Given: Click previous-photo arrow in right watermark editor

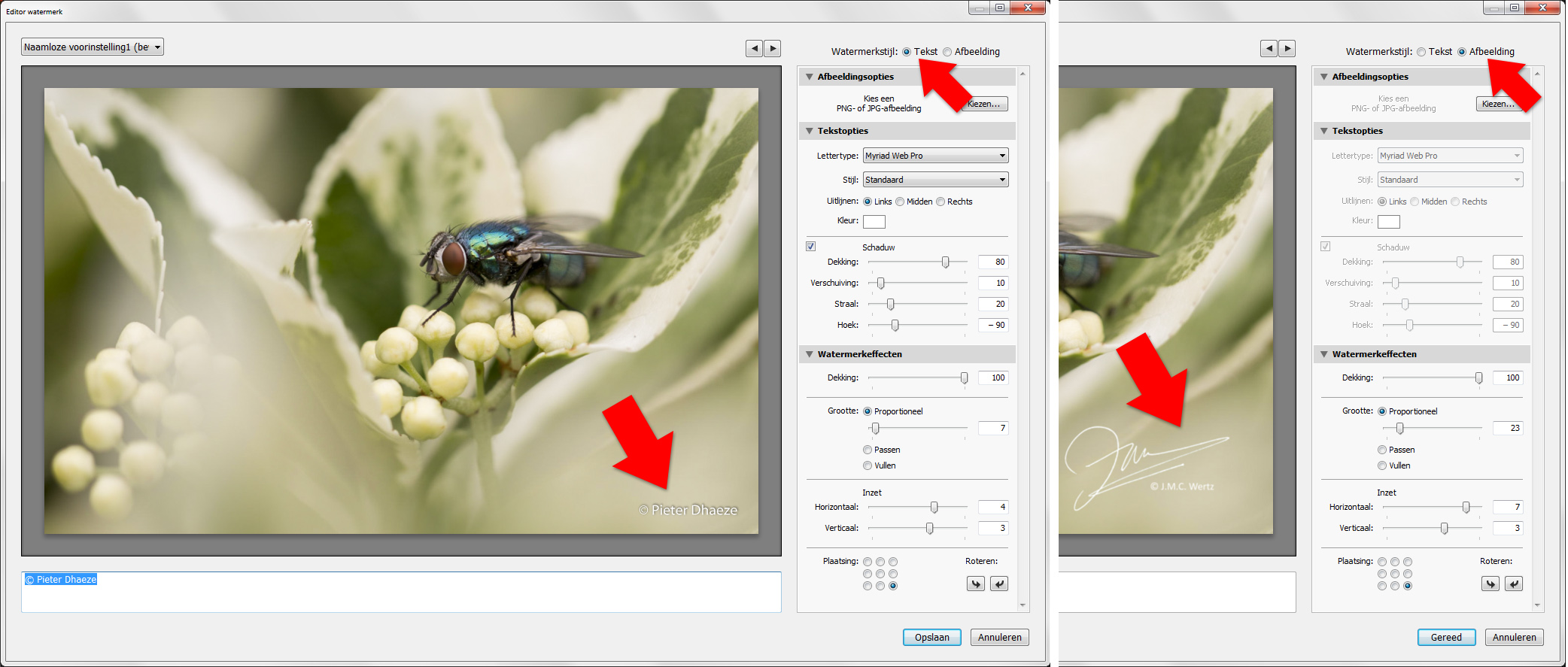Looking at the screenshot, I should (1269, 49).
